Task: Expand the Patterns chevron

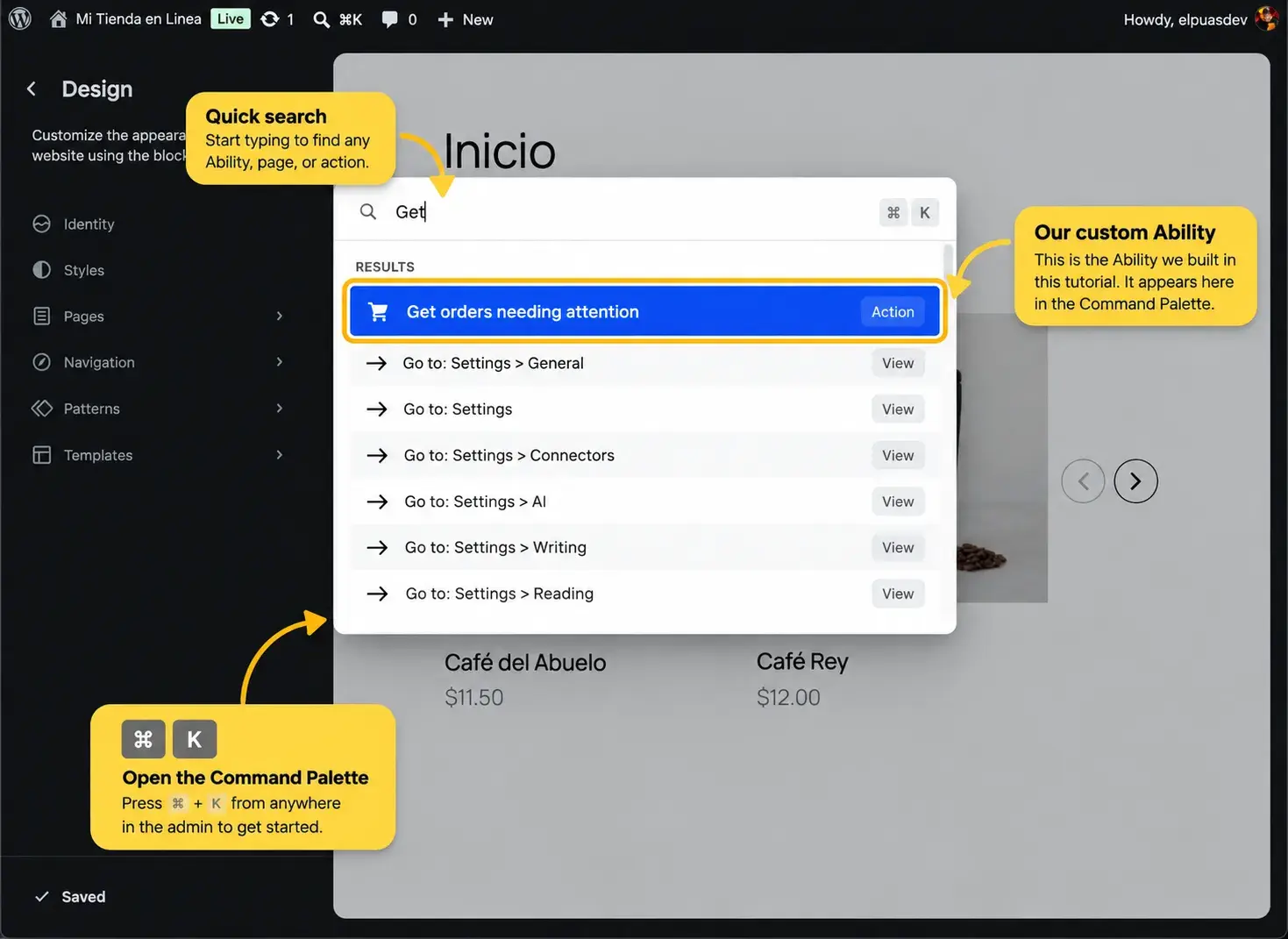Action: point(280,408)
